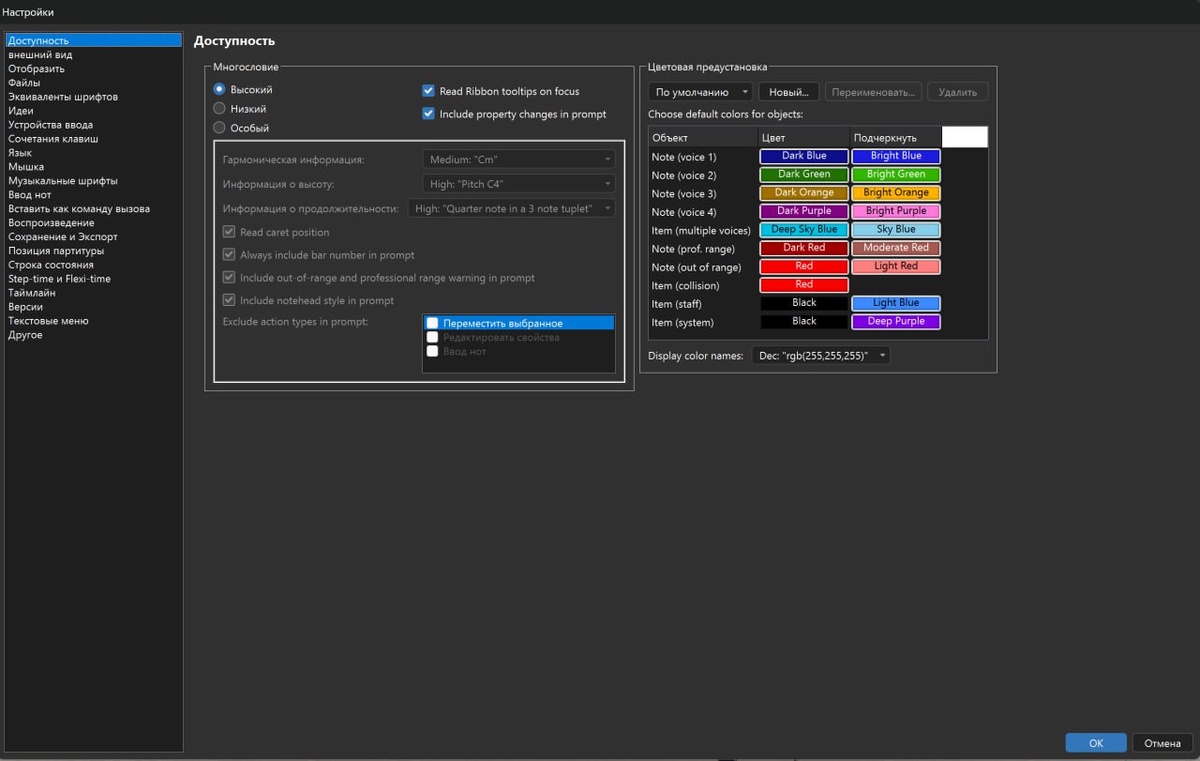Open Отобразить settings page

[x=94, y=68]
